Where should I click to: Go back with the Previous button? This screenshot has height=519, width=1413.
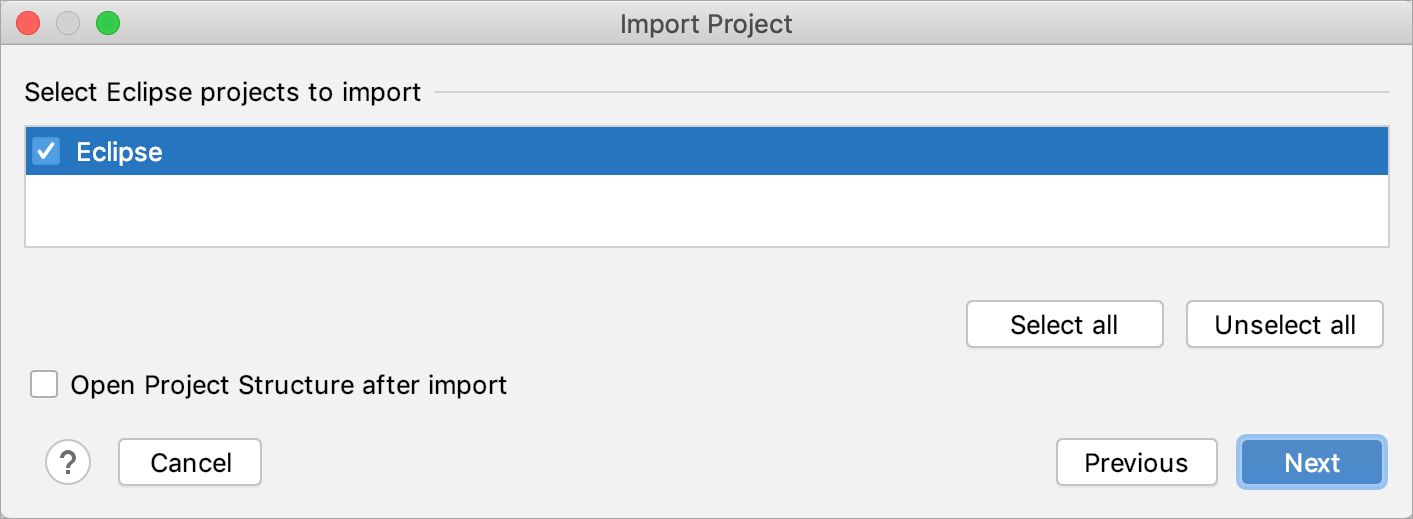[x=1136, y=462]
